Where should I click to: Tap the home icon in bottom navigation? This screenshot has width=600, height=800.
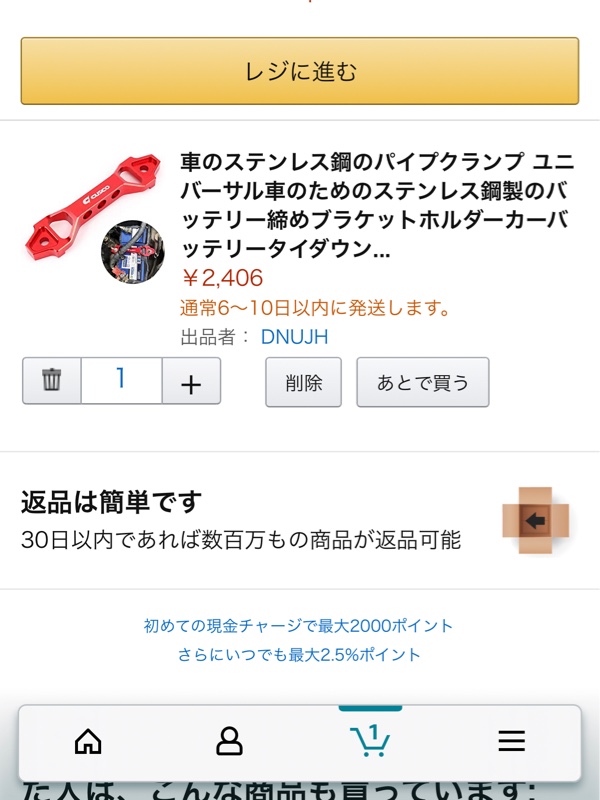point(88,741)
